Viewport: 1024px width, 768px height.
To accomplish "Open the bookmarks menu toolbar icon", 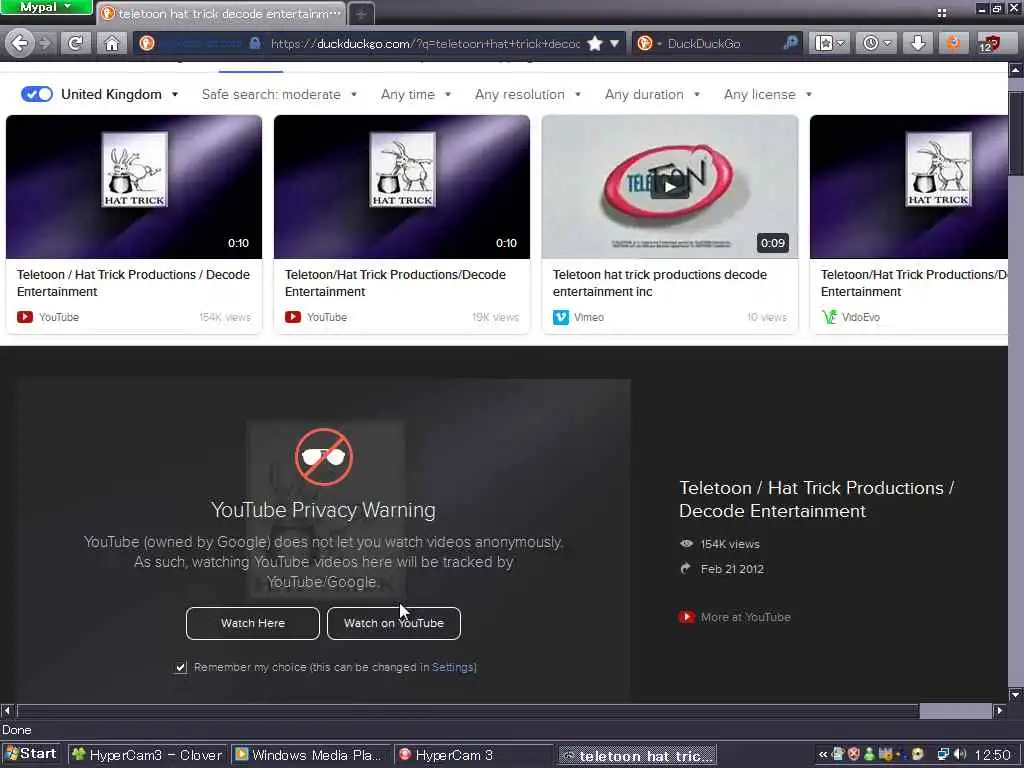I will click(829, 43).
